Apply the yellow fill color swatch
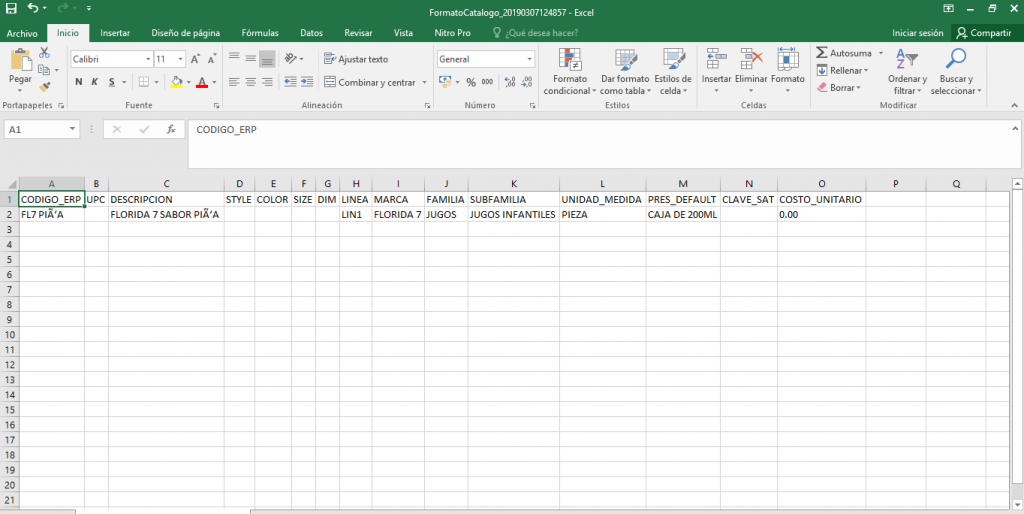The image size is (1024, 514). coord(176,82)
